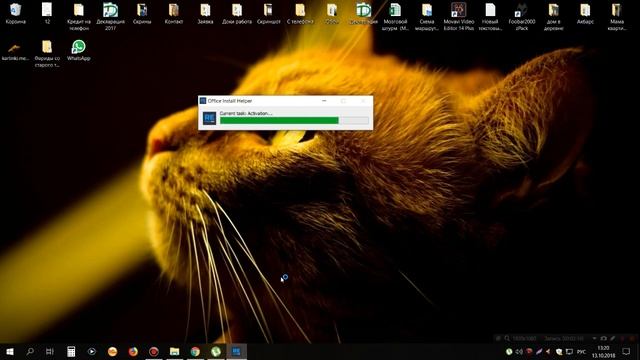Launch Movavi Video Editor 14 Plus shortcut
640x360 pixels.
pos(459,16)
